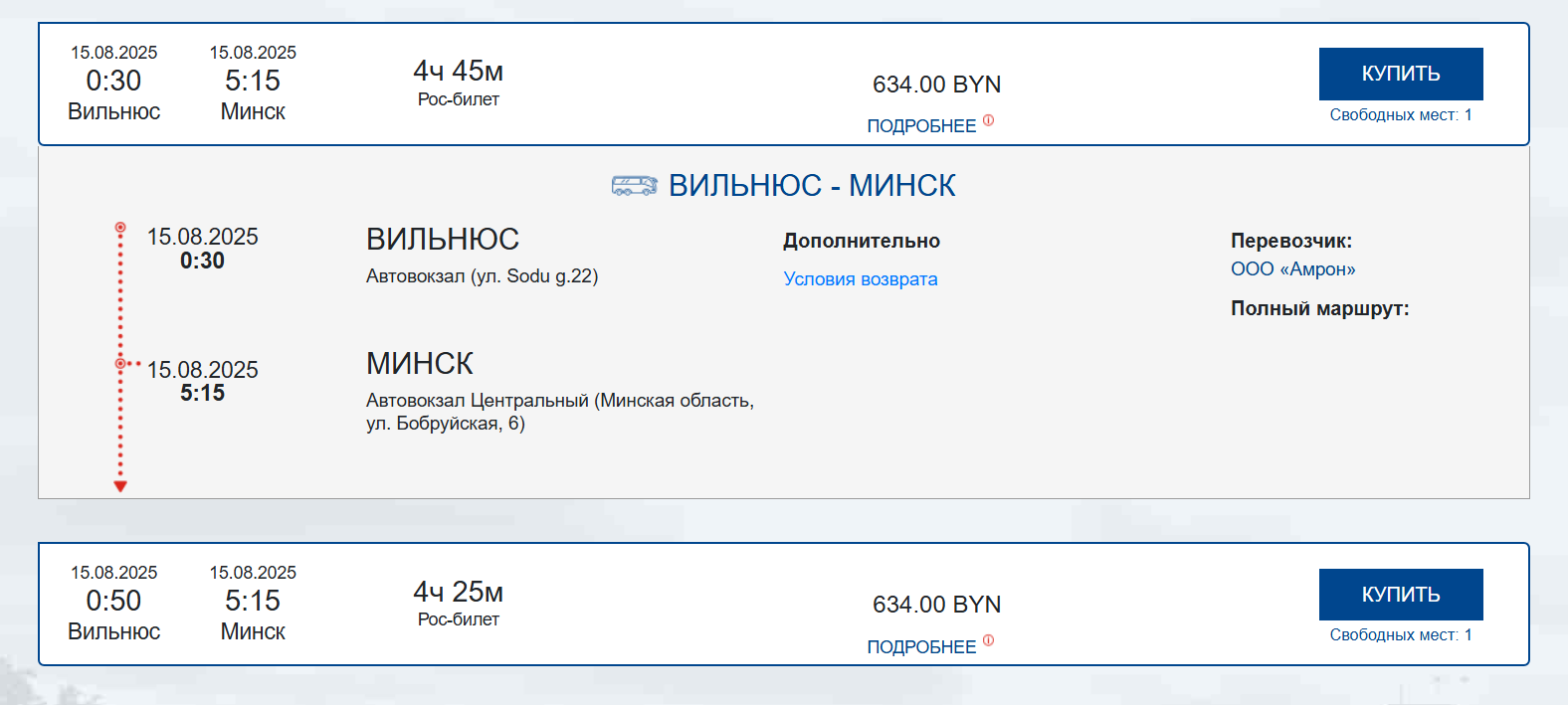Open carrier ООО «Амрон» link
1568x705 pixels.
[1292, 269]
